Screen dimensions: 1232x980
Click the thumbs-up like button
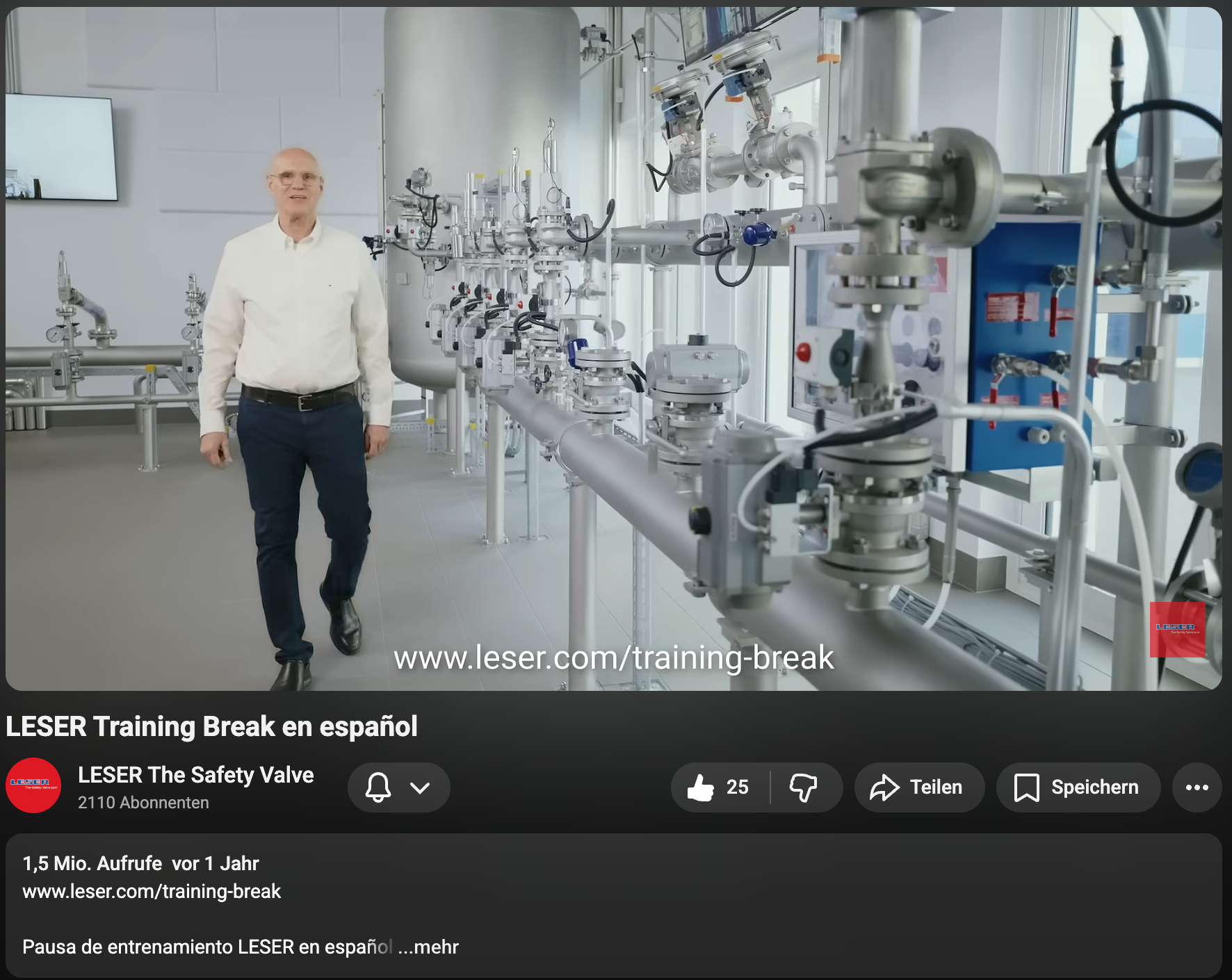[720, 787]
